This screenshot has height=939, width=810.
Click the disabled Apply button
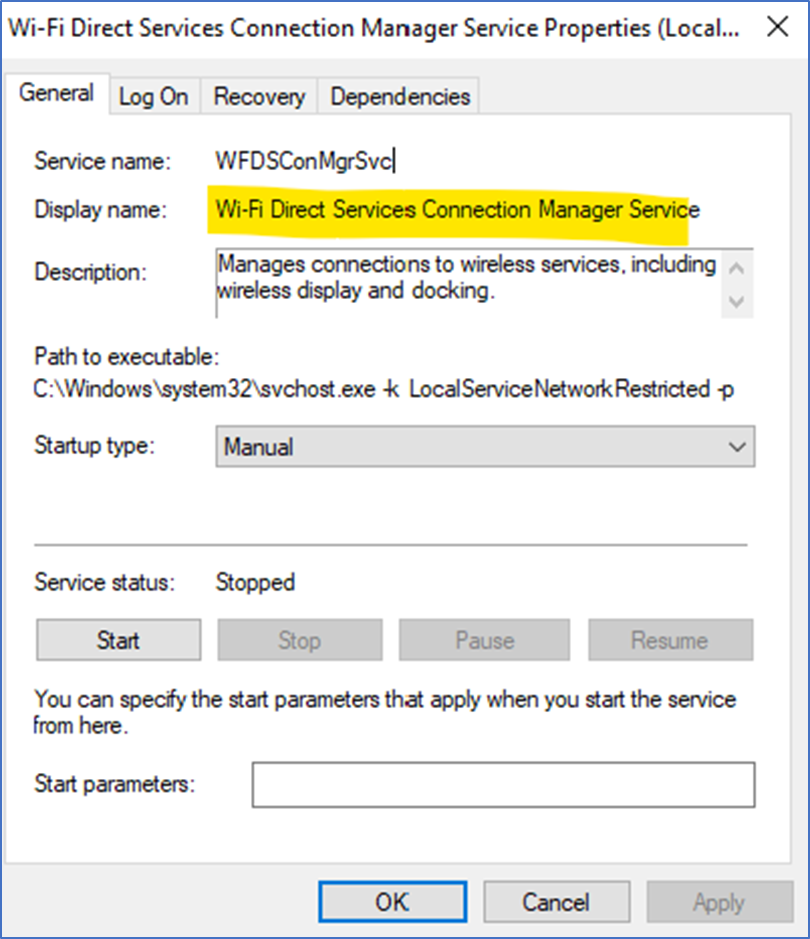[x=720, y=902]
